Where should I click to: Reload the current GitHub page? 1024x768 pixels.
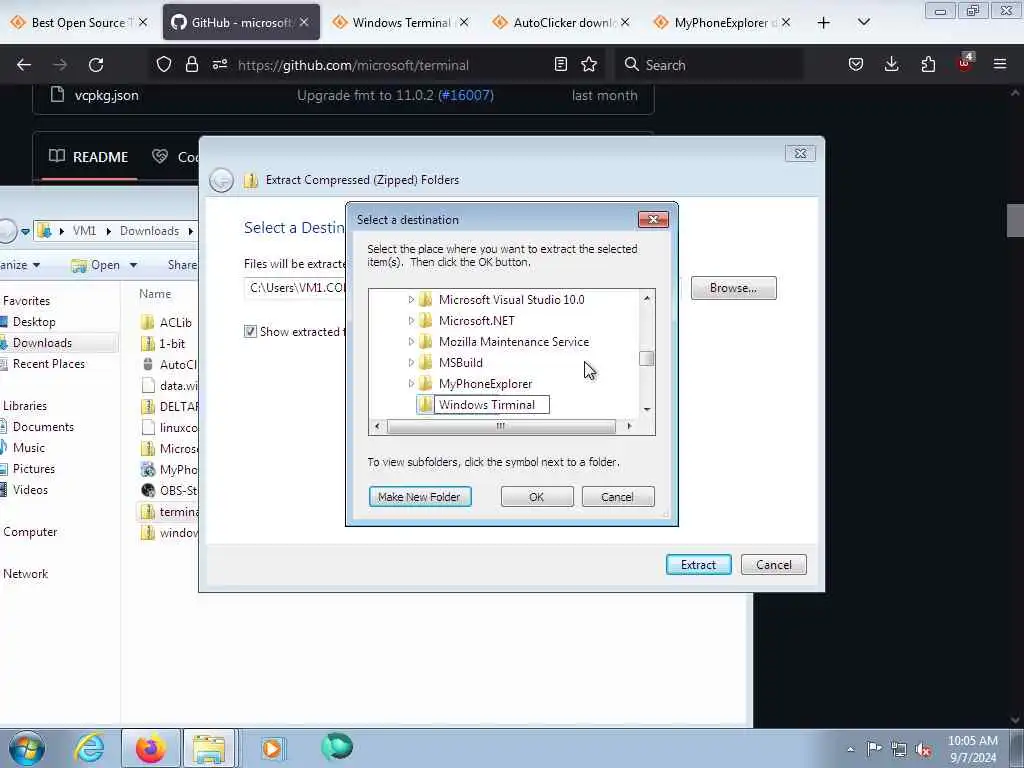96,65
